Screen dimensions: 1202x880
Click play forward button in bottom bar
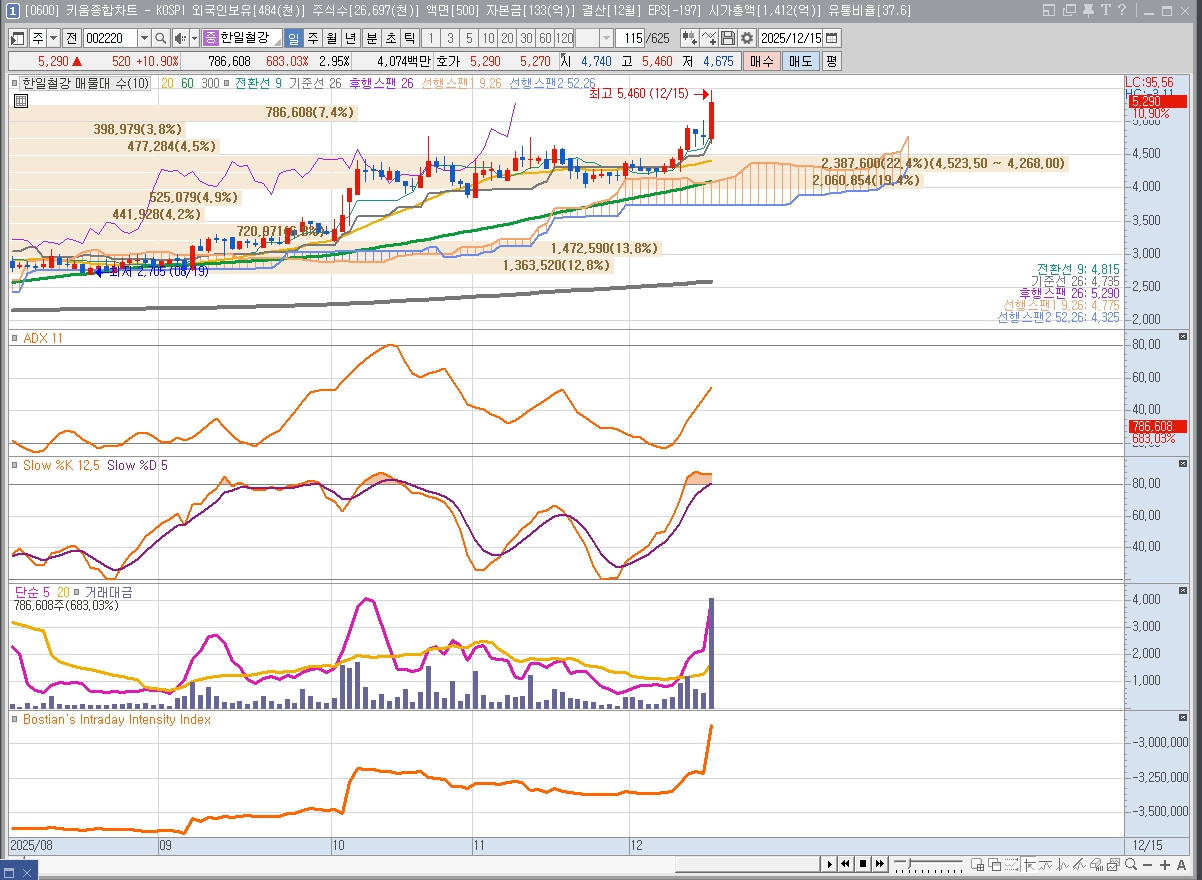pos(830,864)
